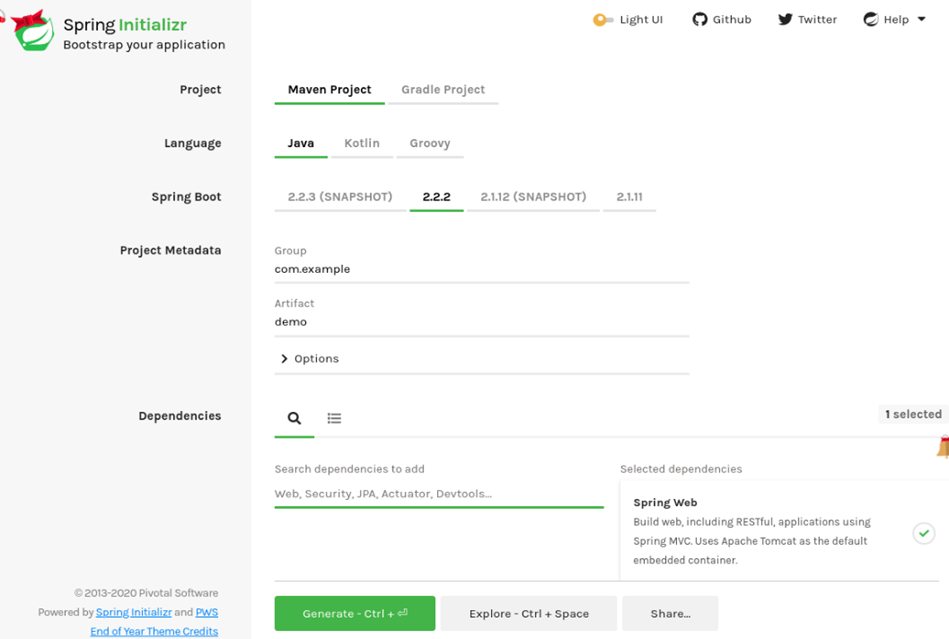The width and height of the screenshot is (949, 639).
Task: Click the Share button
Action: (670, 614)
